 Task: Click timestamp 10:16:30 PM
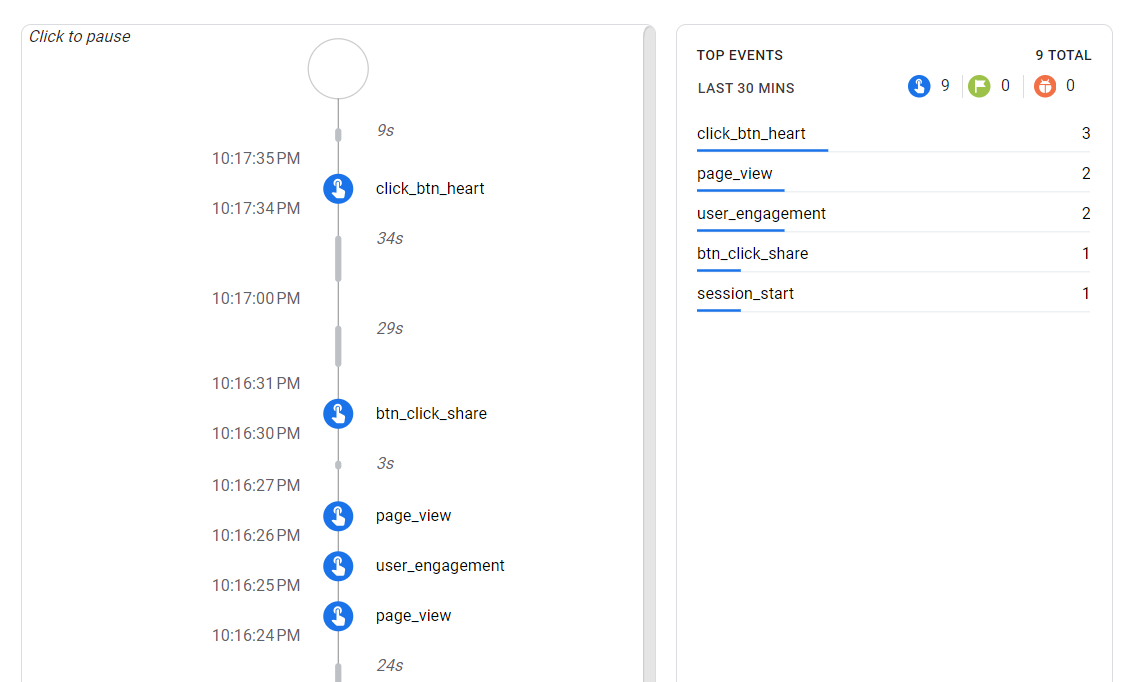(256, 434)
